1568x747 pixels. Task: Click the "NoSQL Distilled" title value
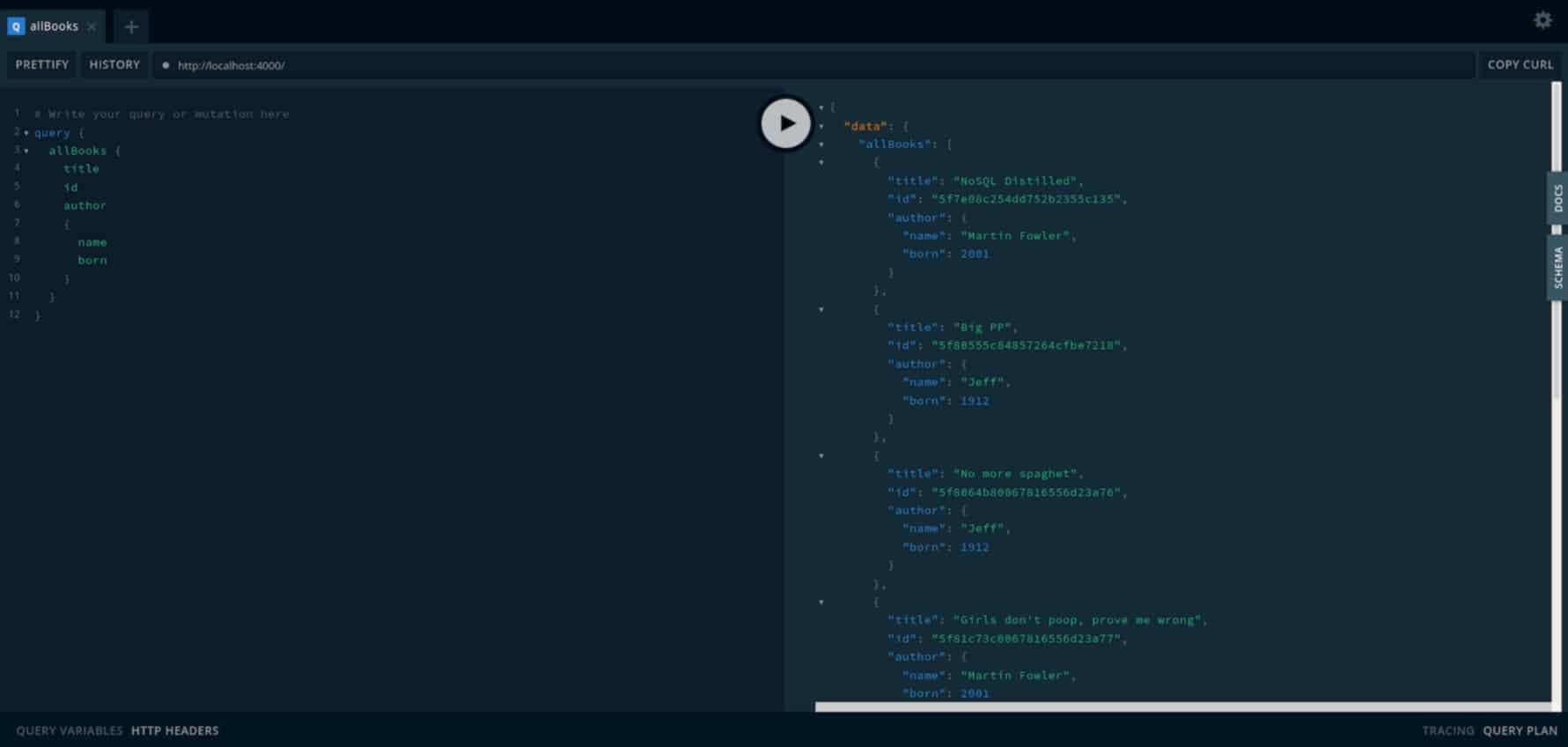point(1015,181)
